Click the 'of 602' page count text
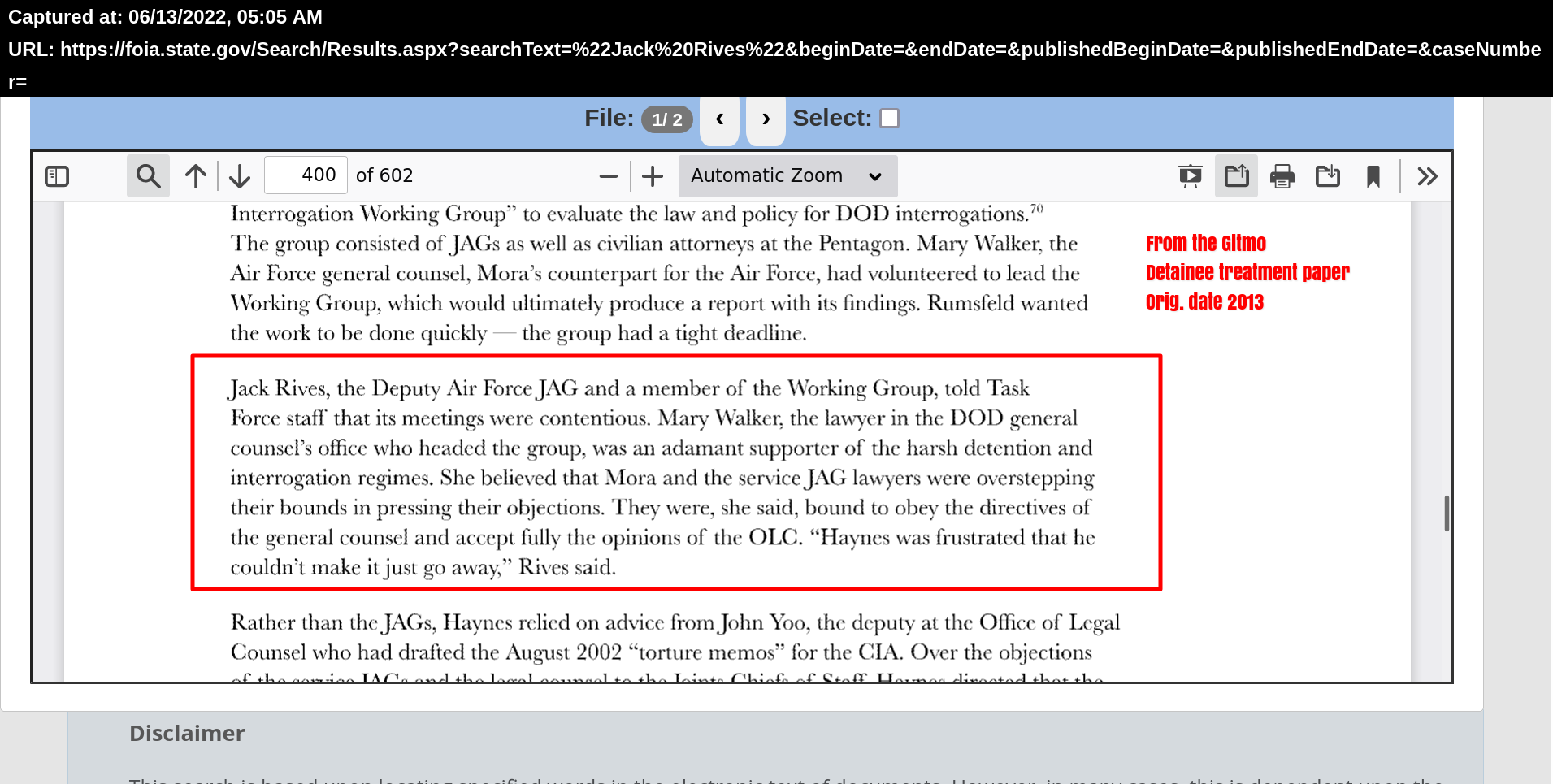The height and width of the screenshot is (784, 1553). click(384, 175)
